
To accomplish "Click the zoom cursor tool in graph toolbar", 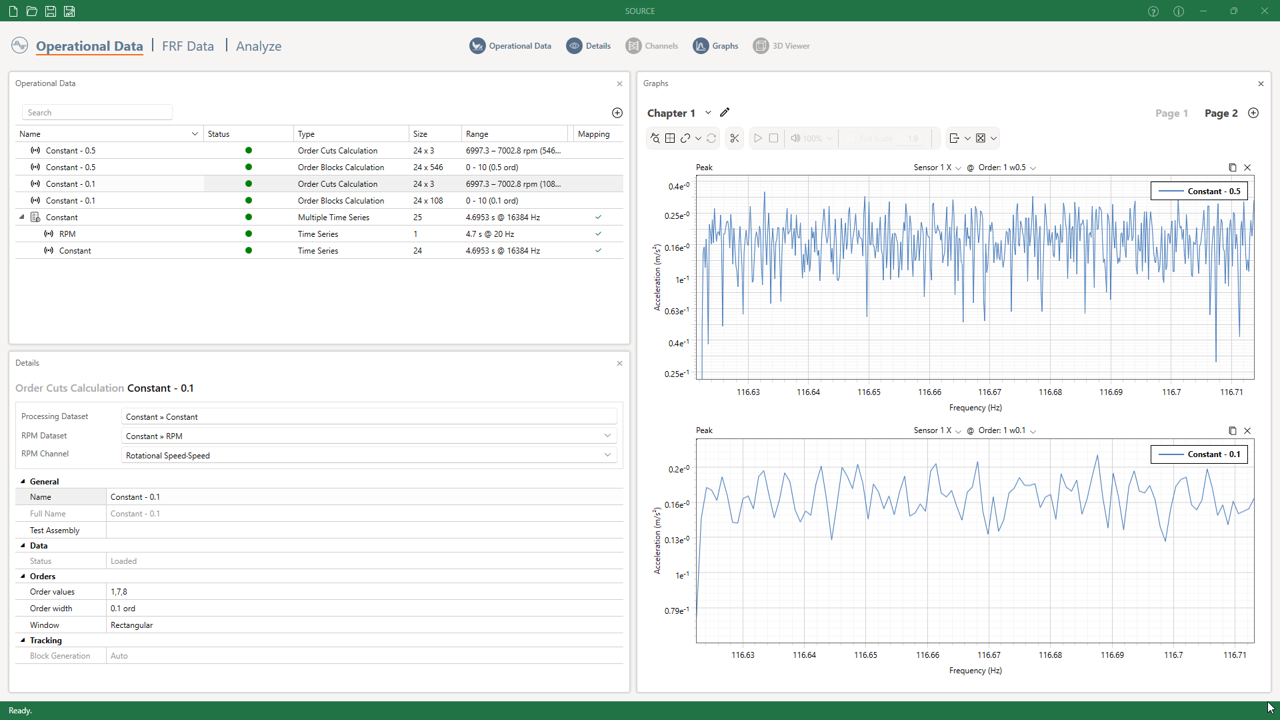I will point(655,138).
